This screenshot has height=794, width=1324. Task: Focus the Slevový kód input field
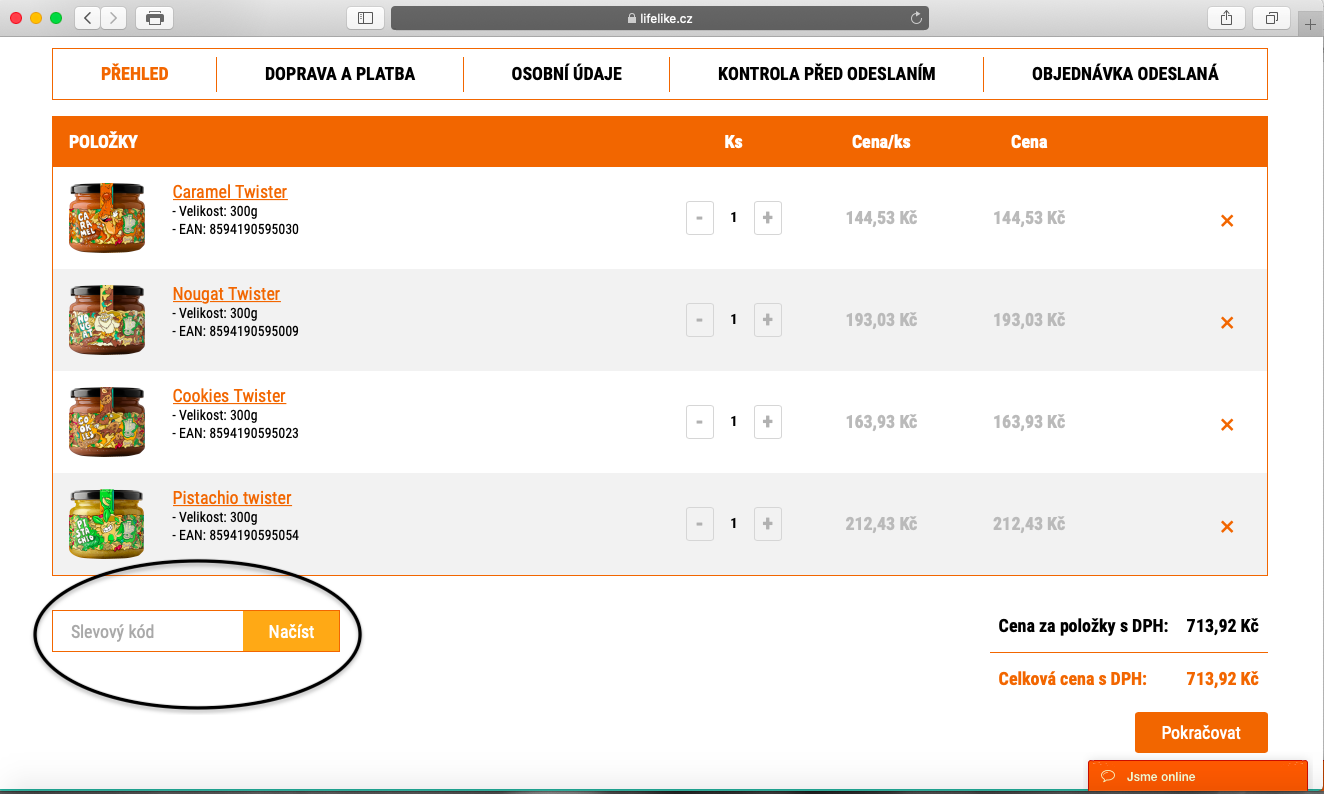tap(148, 632)
